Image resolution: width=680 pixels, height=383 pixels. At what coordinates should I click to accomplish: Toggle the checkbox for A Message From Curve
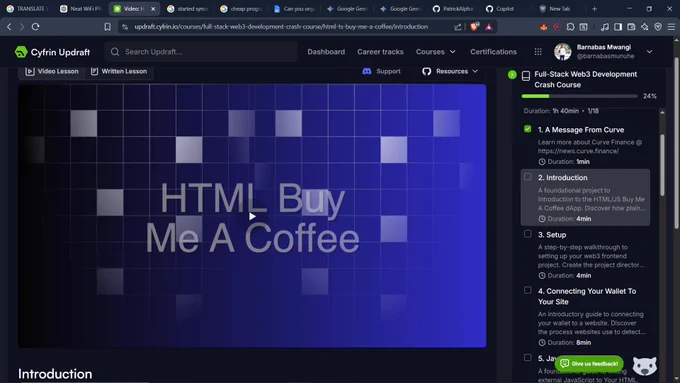click(527, 129)
